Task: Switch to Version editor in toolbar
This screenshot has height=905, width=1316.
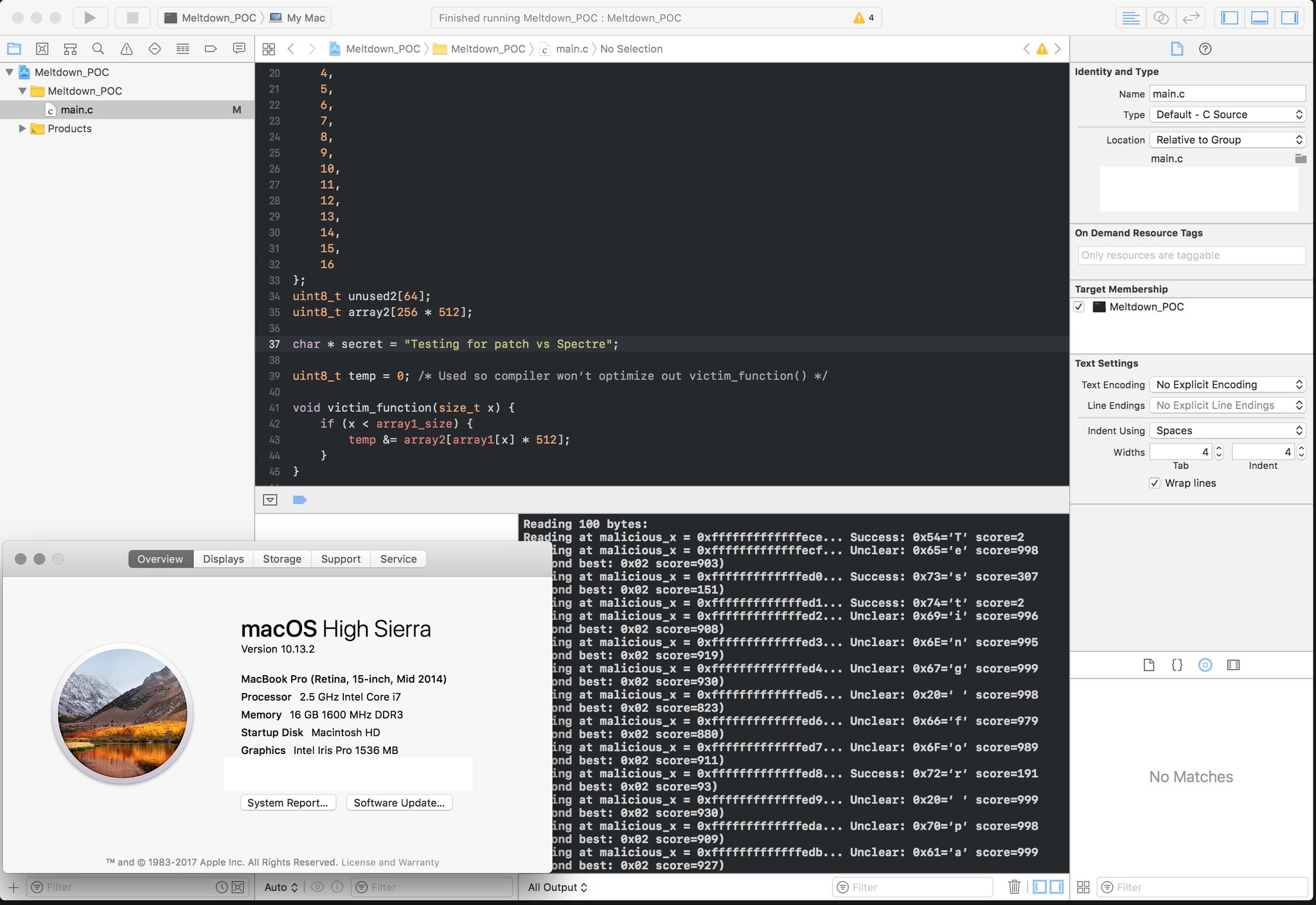Action: [x=1191, y=17]
